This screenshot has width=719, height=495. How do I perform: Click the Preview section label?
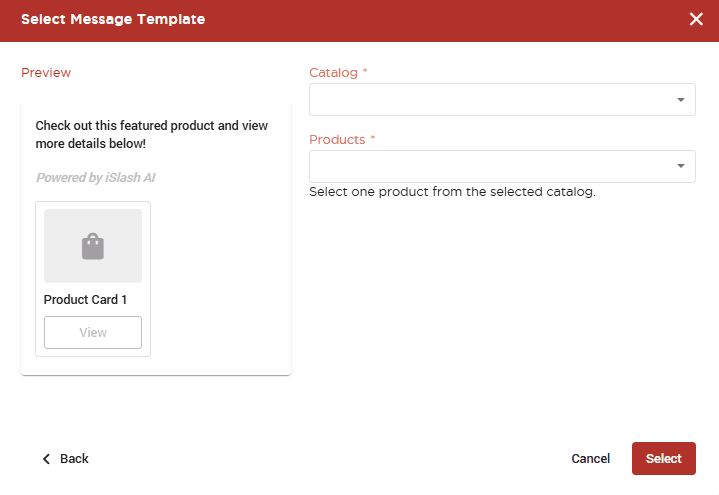pyautogui.click(x=46, y=72)
